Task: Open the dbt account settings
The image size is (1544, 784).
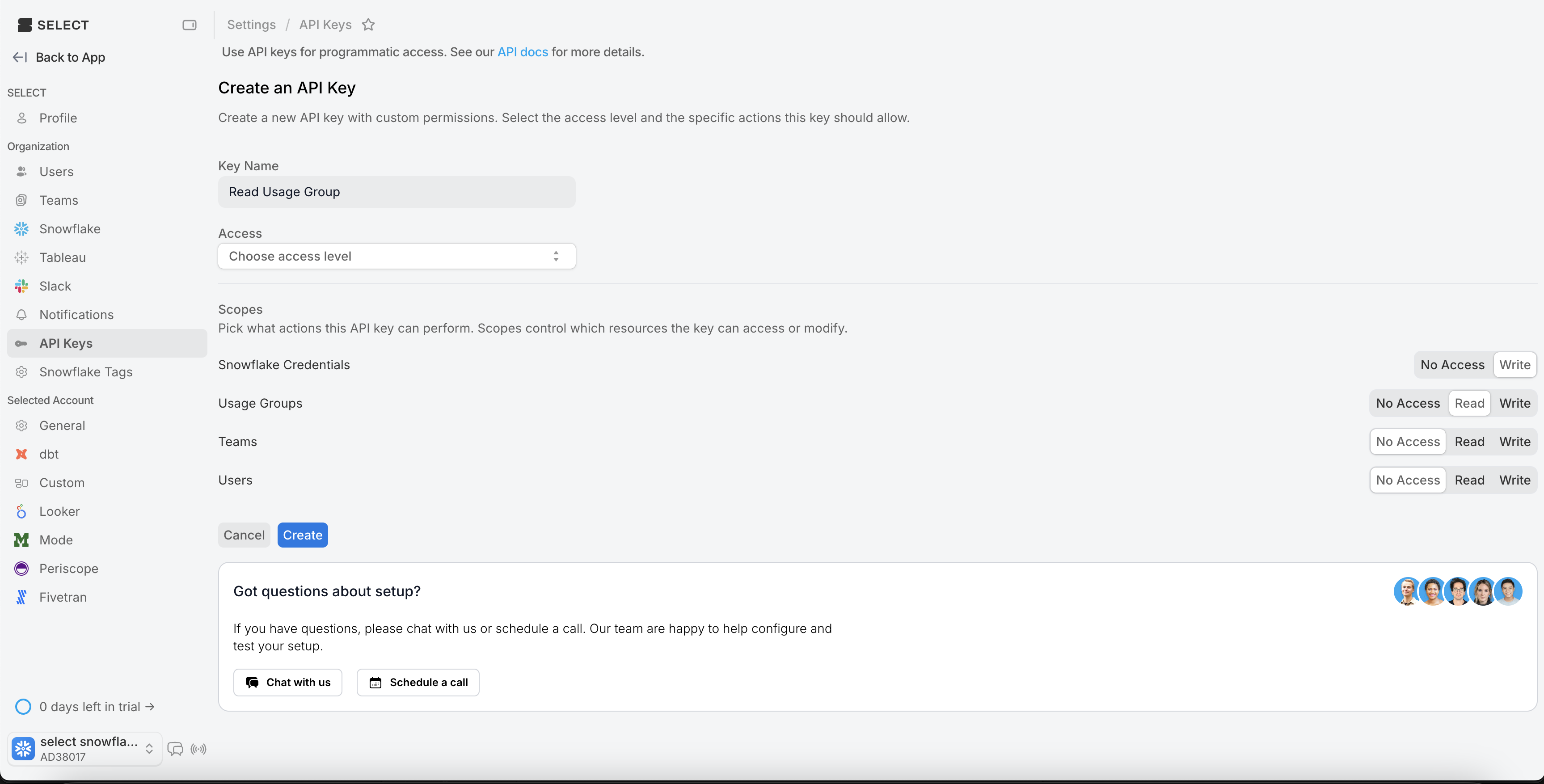Action: point(48,454)
